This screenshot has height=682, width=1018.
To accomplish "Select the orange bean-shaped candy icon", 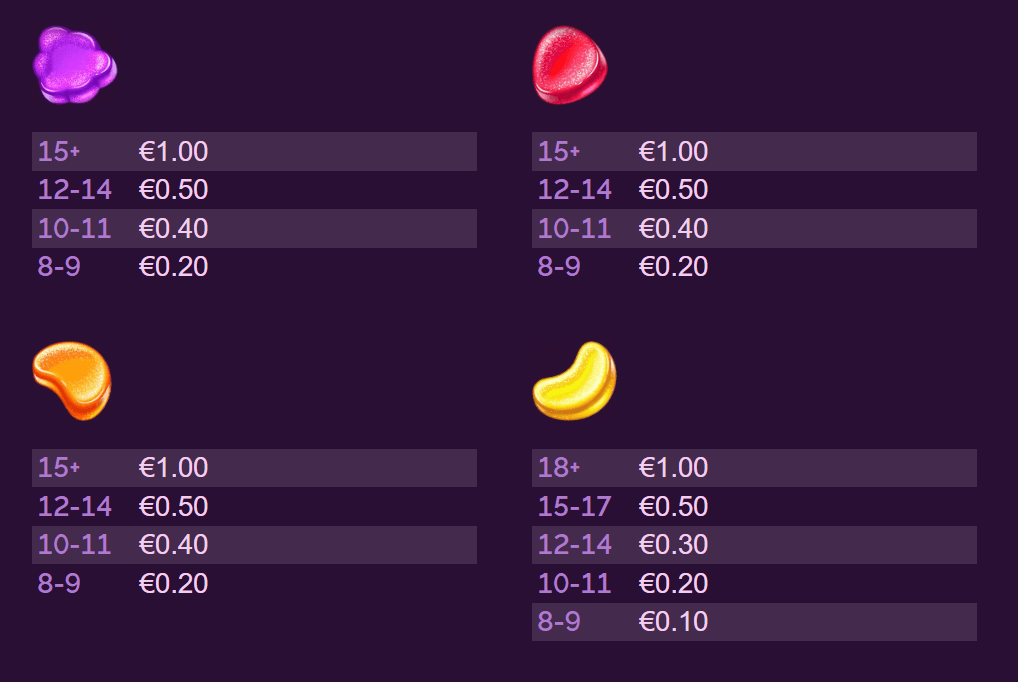I will click(x=72, y=381).
